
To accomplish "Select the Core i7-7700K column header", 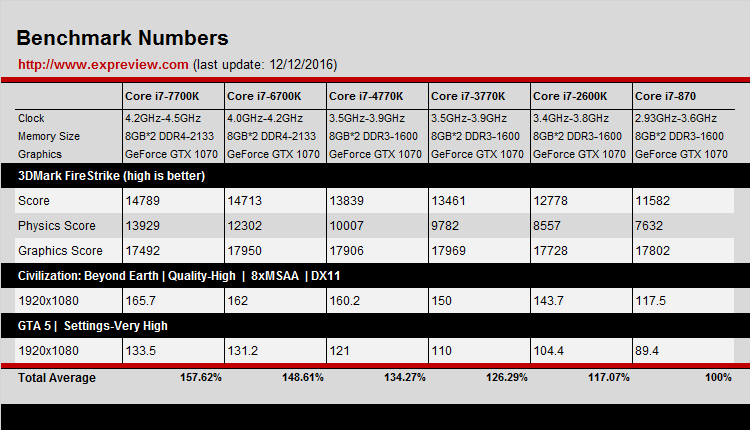I will pyautogui.click(x=164, y=96).
